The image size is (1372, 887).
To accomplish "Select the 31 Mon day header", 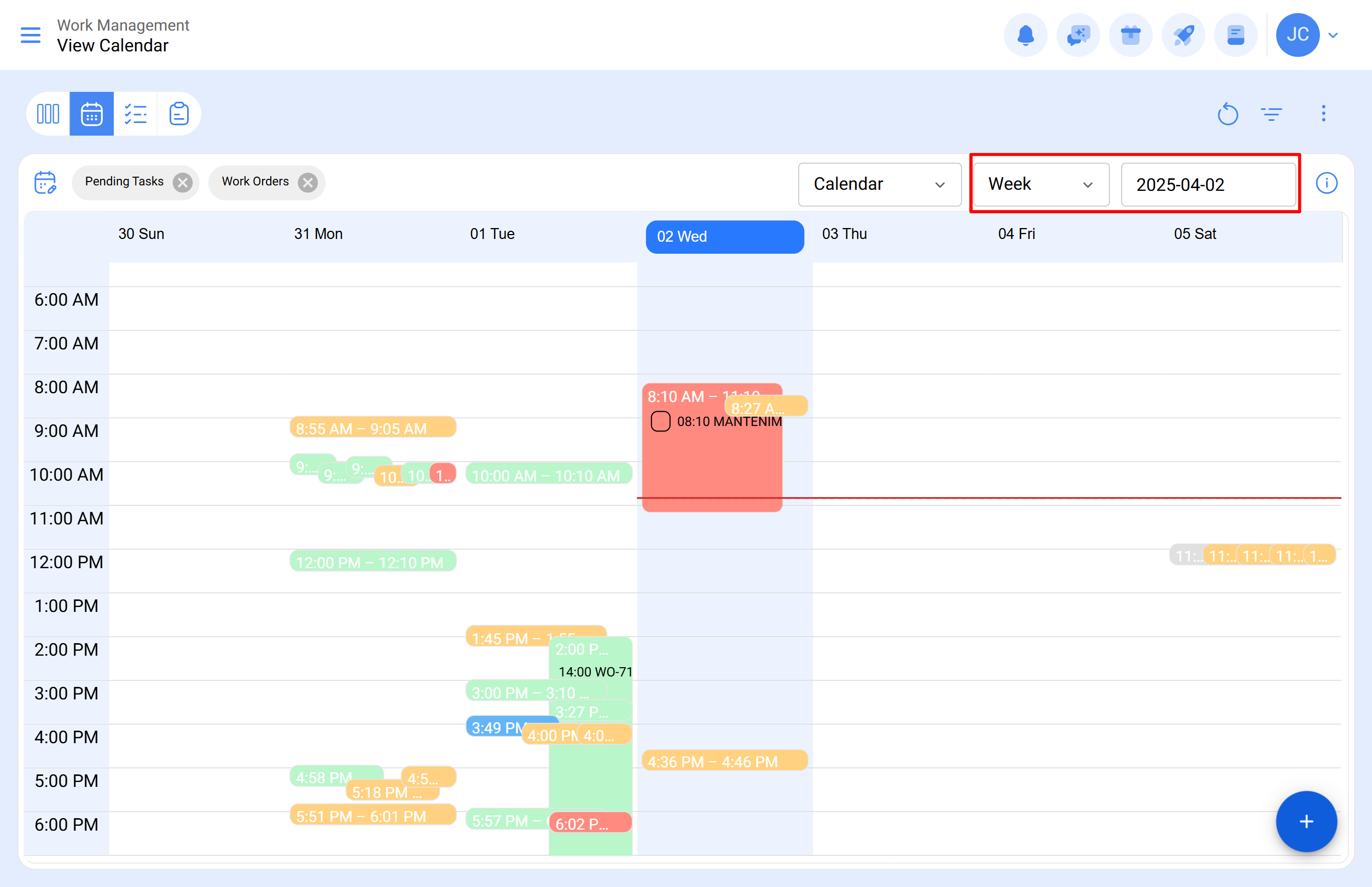I will [x=318, y=234].
